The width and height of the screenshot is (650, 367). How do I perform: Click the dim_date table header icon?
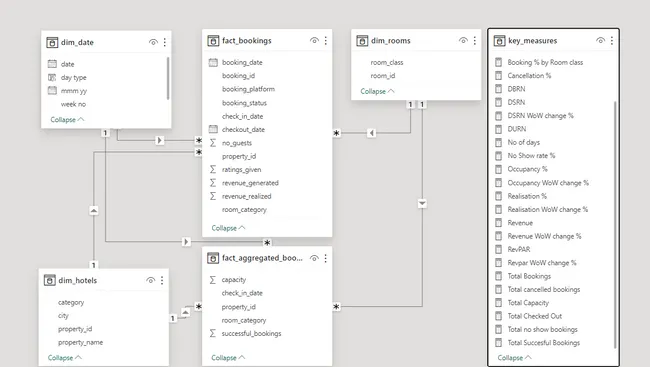[52, 42]
